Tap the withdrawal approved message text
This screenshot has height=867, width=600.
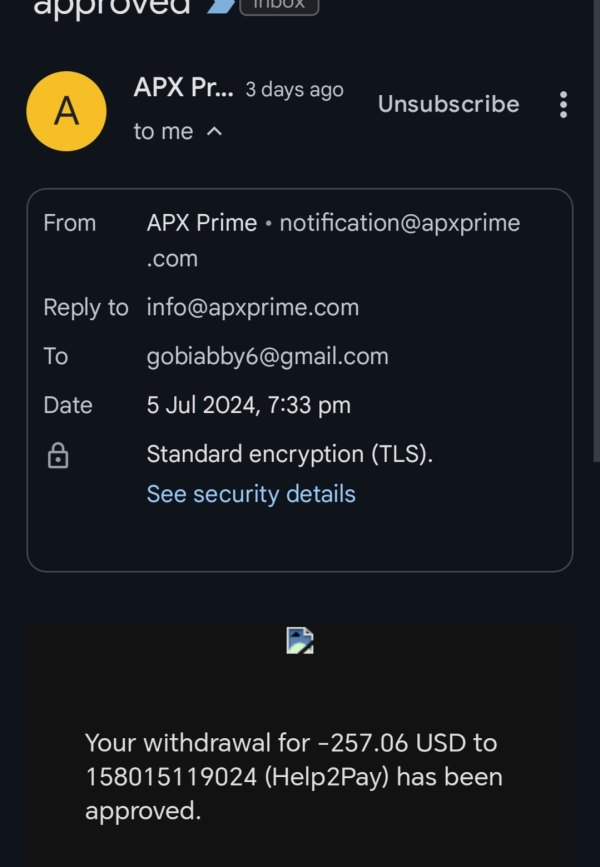pyautogui.click(x=292, y=776)
